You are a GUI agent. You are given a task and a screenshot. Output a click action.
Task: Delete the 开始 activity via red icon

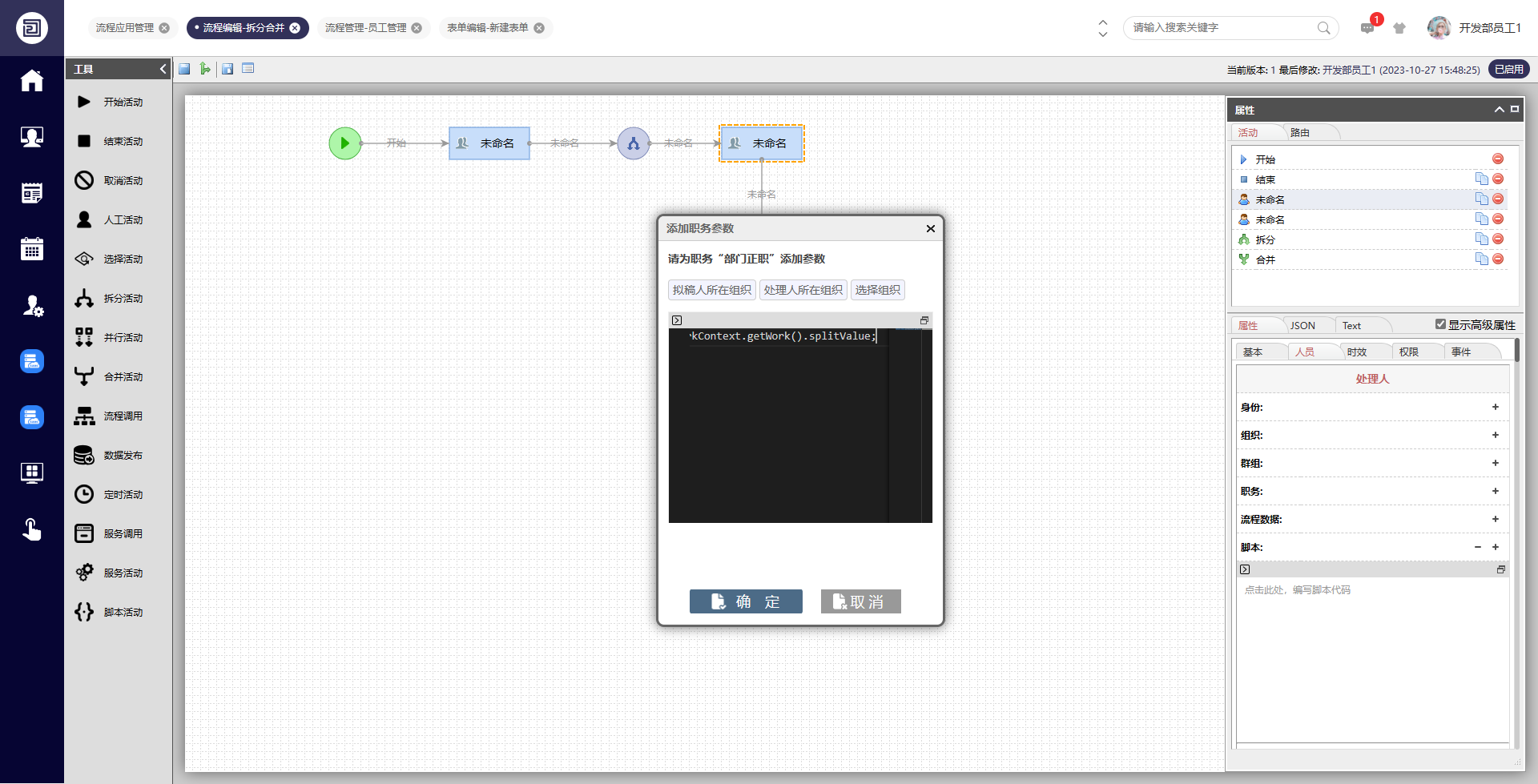tap(1498, 159)
